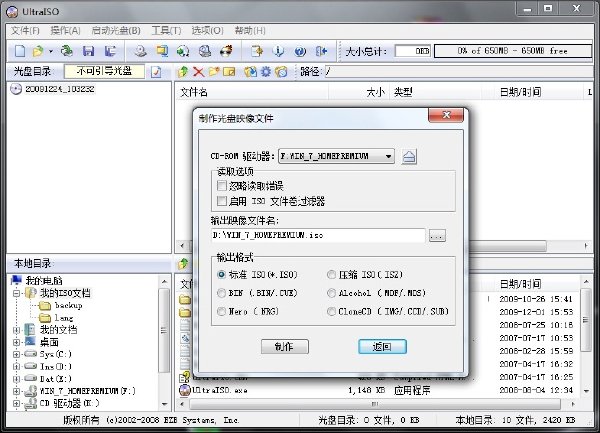Click the blue gear Properties icon
Screen dimensions: 600x433
[266, 72]
